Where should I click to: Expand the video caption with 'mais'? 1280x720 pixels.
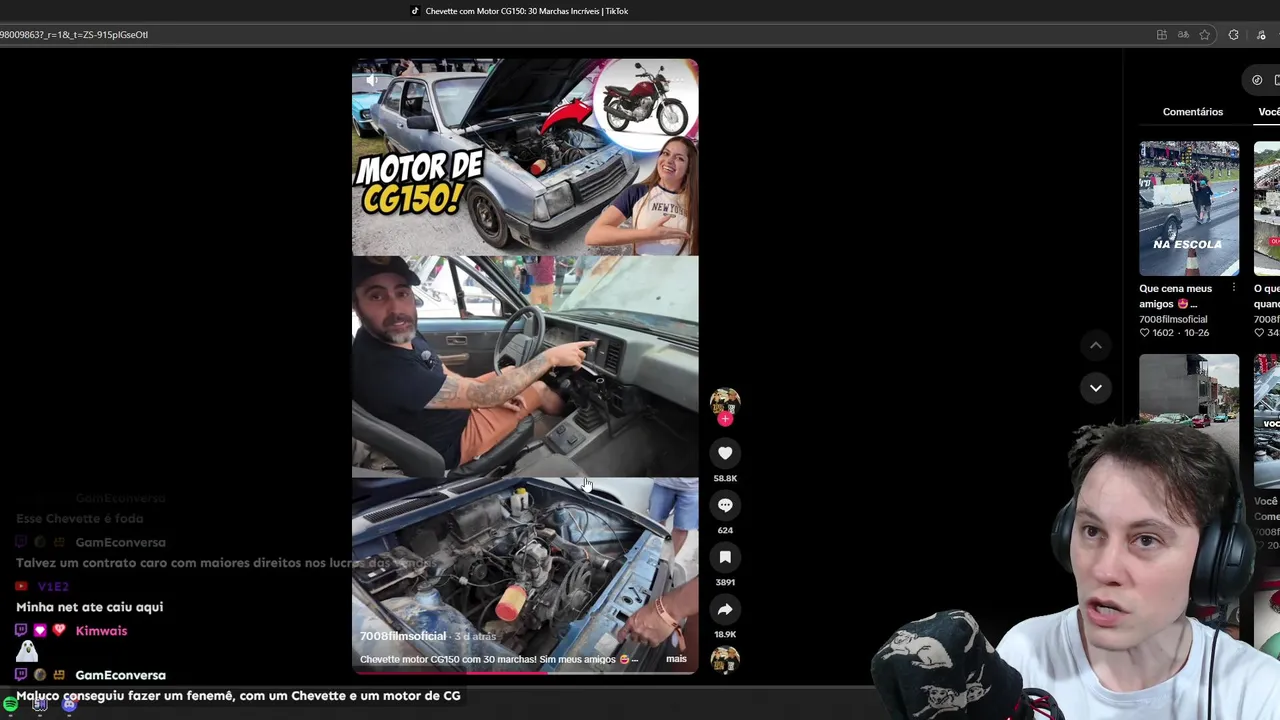[x=676, y=659]
